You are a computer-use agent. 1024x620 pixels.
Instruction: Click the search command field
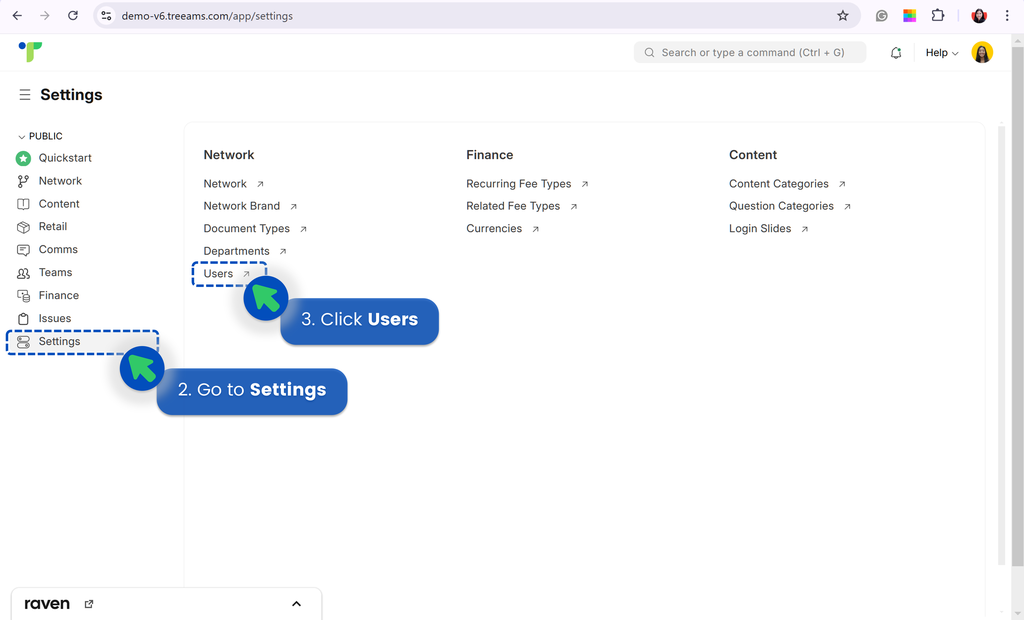pos(750,52)
